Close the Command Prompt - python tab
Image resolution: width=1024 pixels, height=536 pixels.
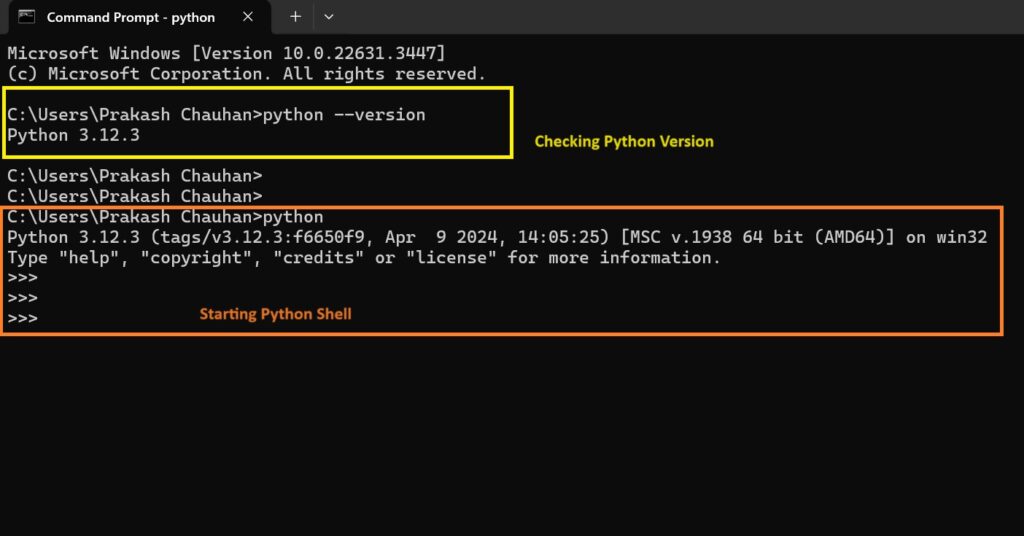tap(248, 17)
